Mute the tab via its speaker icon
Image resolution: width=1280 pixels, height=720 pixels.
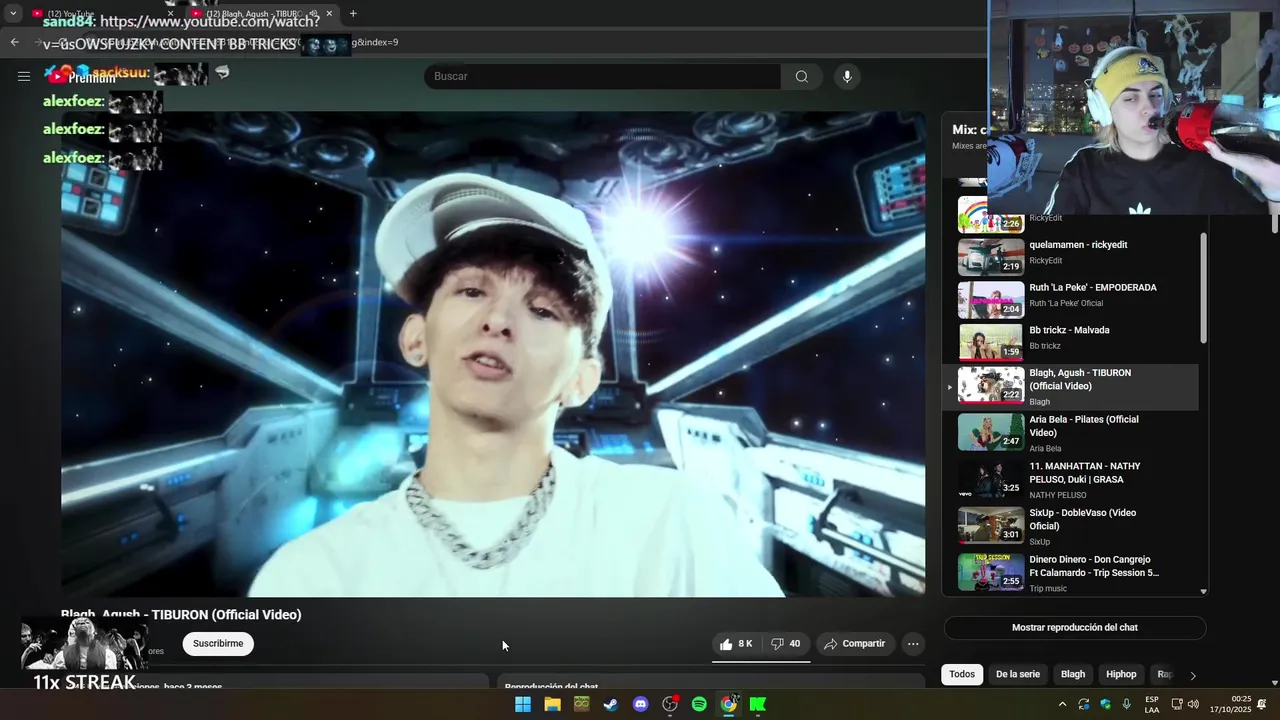(x=313, y=14)
